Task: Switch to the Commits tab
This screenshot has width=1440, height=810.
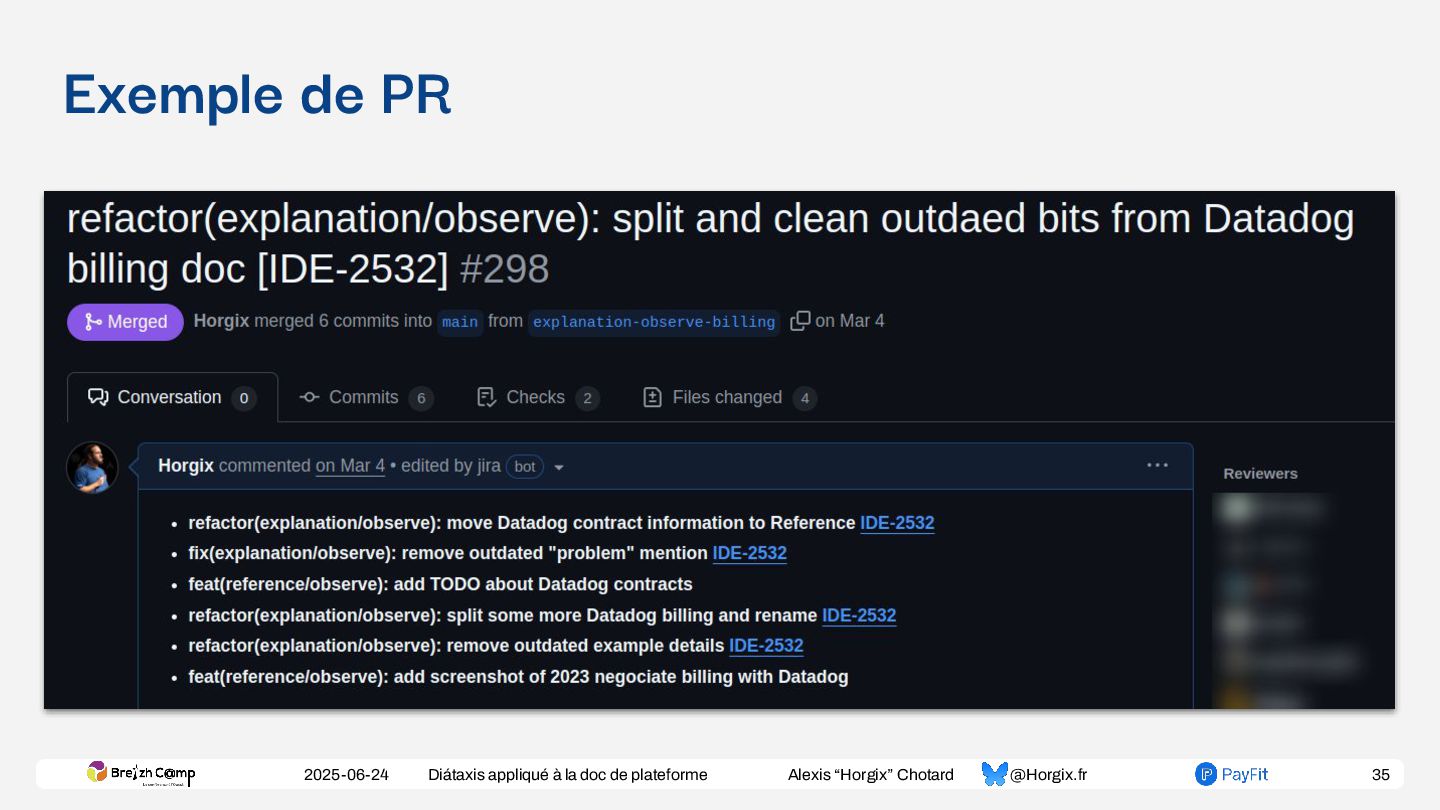Action: click(x=366, y=398)
